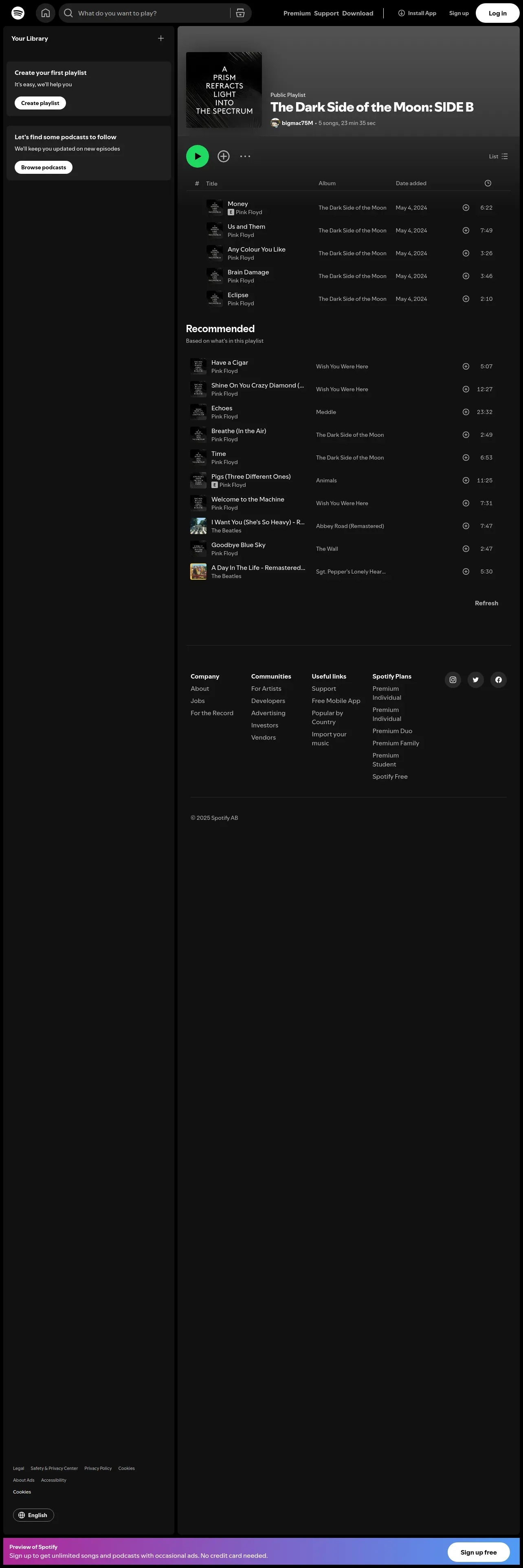The height and width of the screenshot is (1568, 523).
Task: Sort by the Date added column header
Action: coord(411,183)
